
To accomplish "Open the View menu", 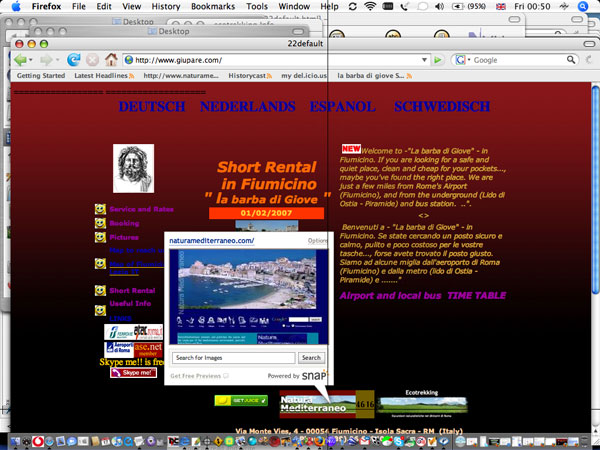I will [132, 6].
